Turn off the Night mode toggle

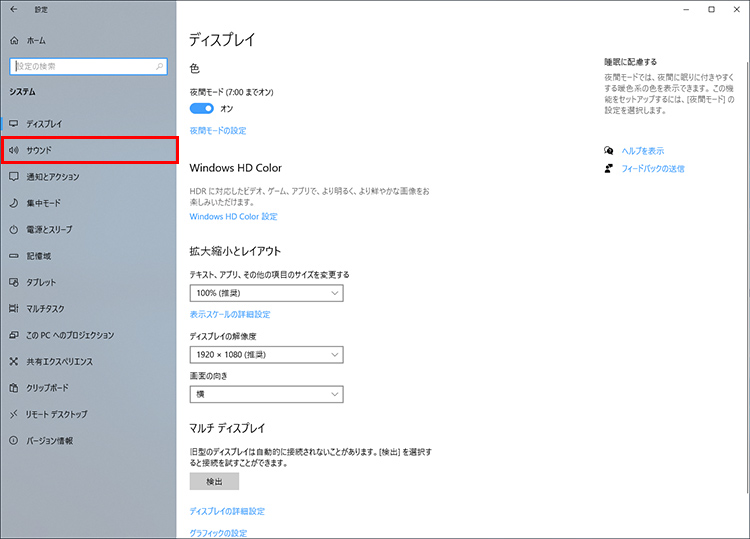pos(201,108)
